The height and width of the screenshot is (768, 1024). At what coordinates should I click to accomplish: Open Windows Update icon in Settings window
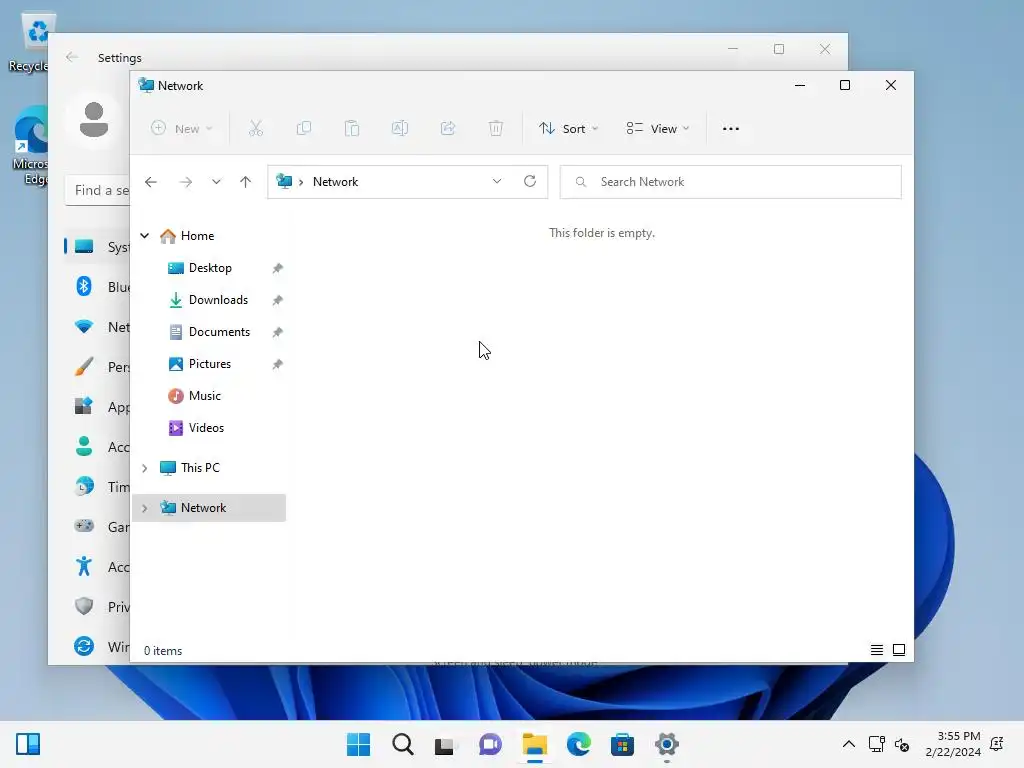click(x=84, y=646)
